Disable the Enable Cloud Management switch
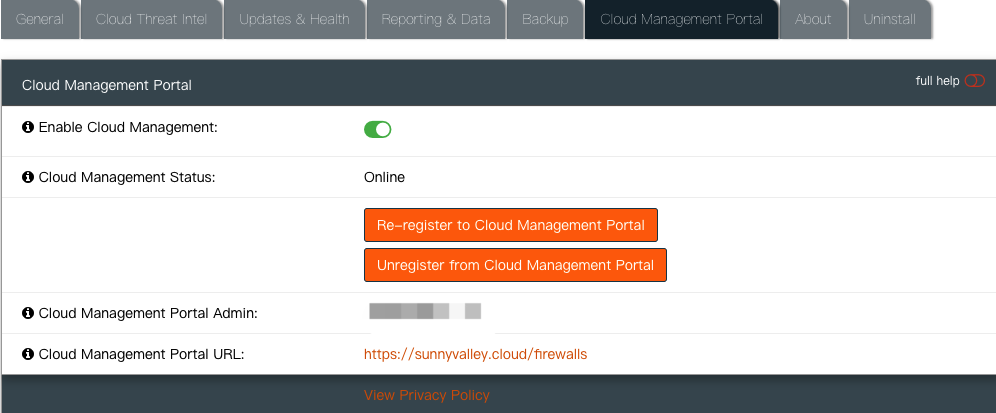 pos(377,129)
